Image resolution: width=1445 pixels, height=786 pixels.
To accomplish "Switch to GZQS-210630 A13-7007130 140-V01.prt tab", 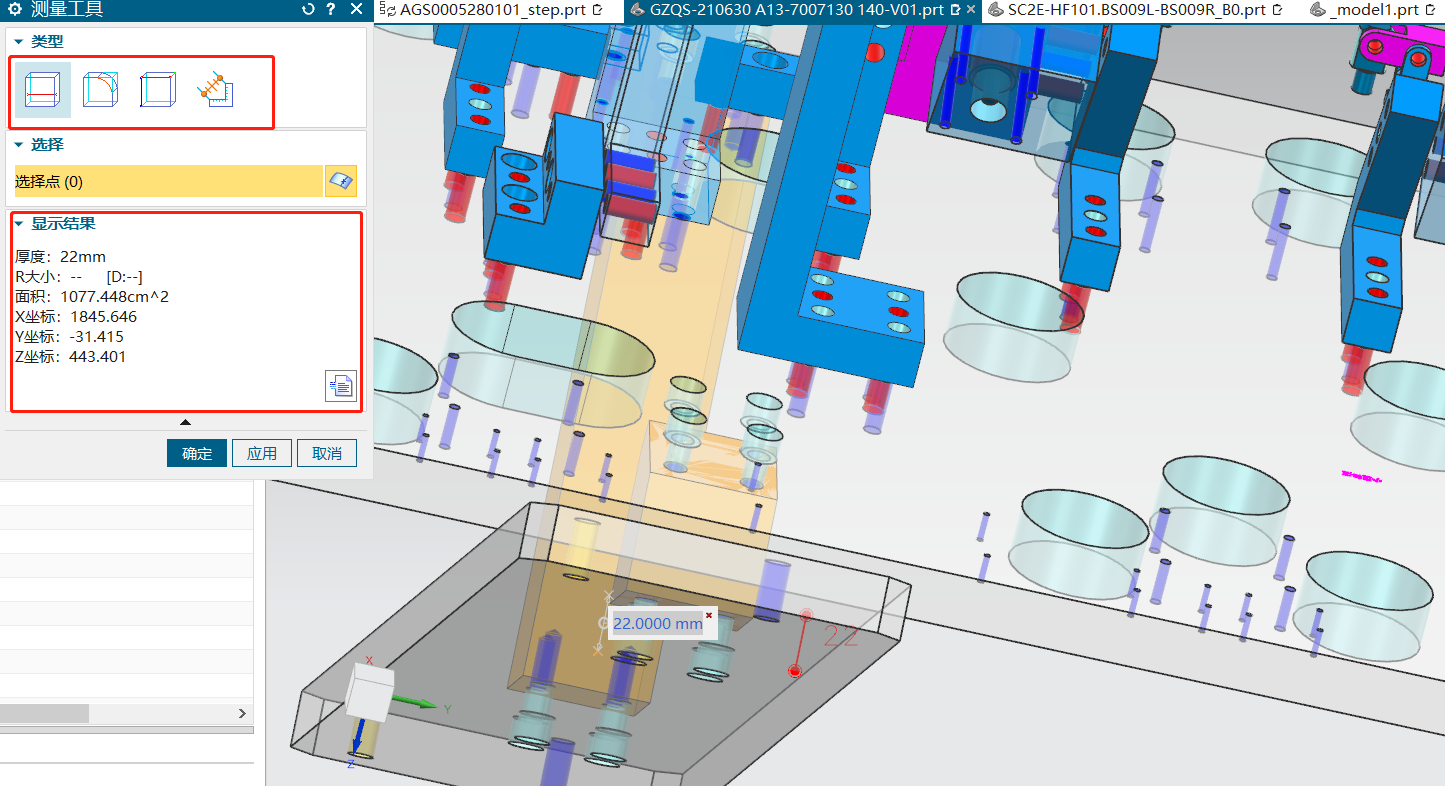I will coord(795,10).
